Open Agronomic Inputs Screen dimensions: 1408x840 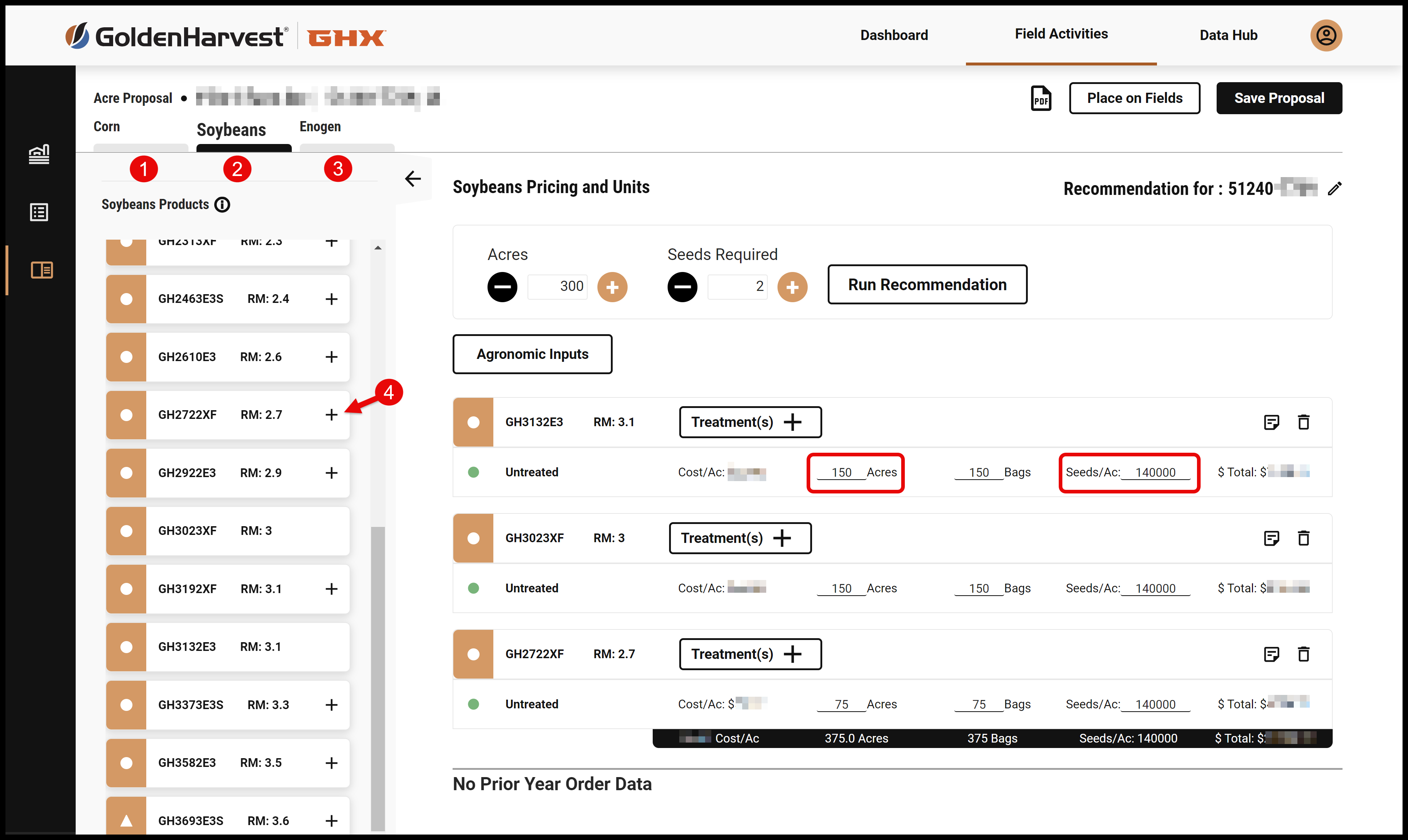(x=532, y=354)
